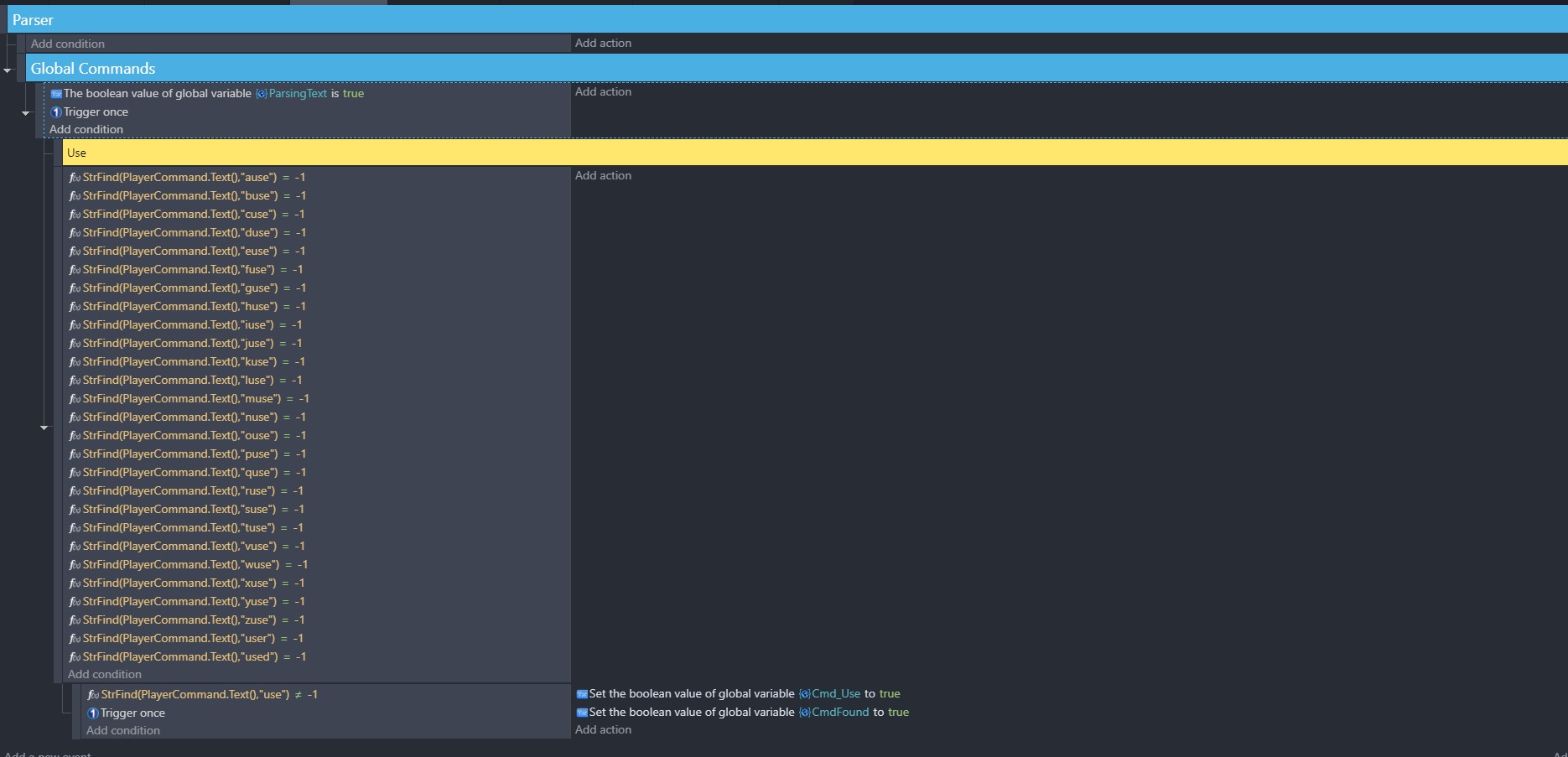
Task: Click Add condition below the "used" StrFind line
Action: tap(105, 675)
